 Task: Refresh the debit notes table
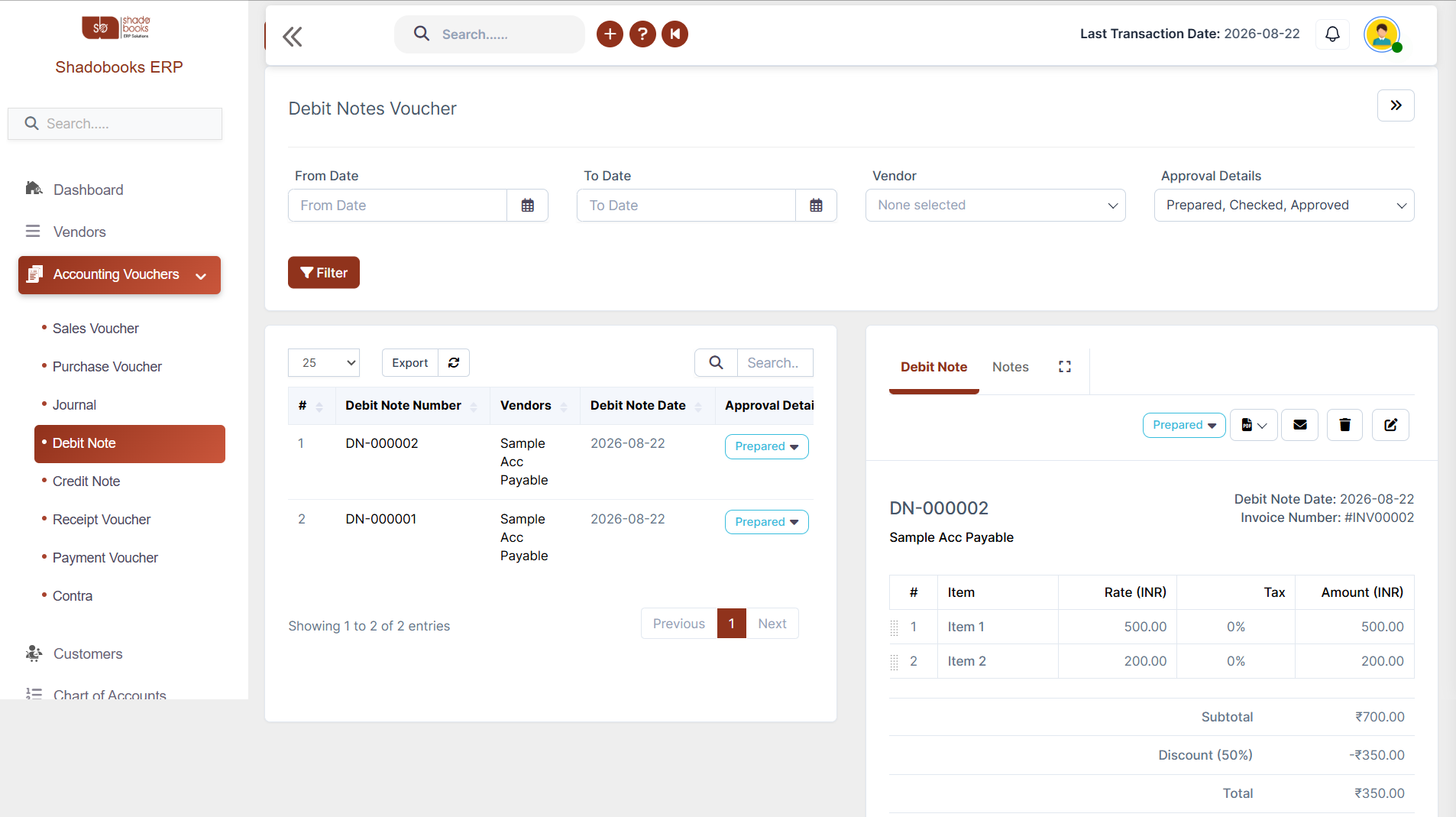[454, 363]
